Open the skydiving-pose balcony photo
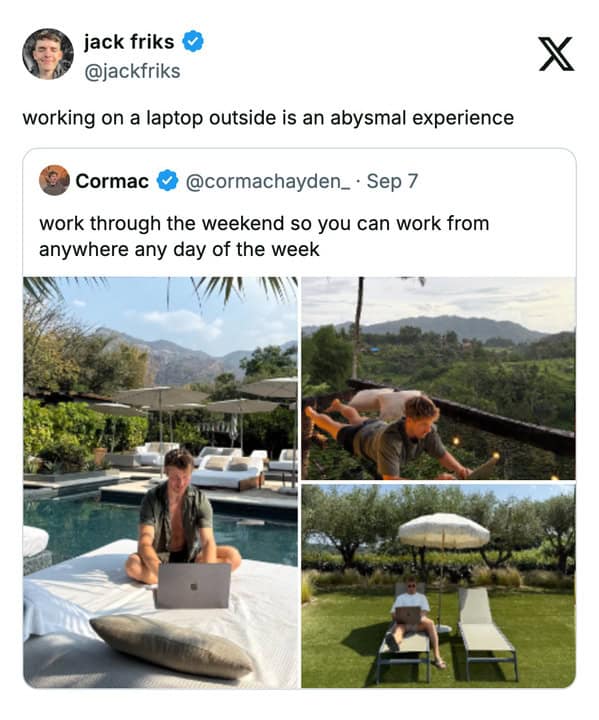 pyautogui.click(x=438, y=378)
